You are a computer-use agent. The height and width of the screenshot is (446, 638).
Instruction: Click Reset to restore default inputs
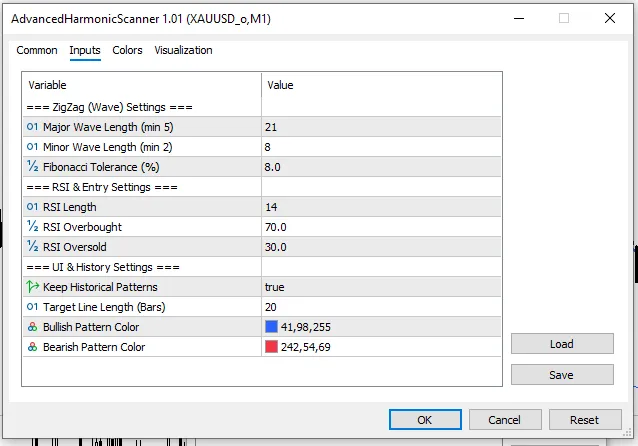click(x=585, y=420)
